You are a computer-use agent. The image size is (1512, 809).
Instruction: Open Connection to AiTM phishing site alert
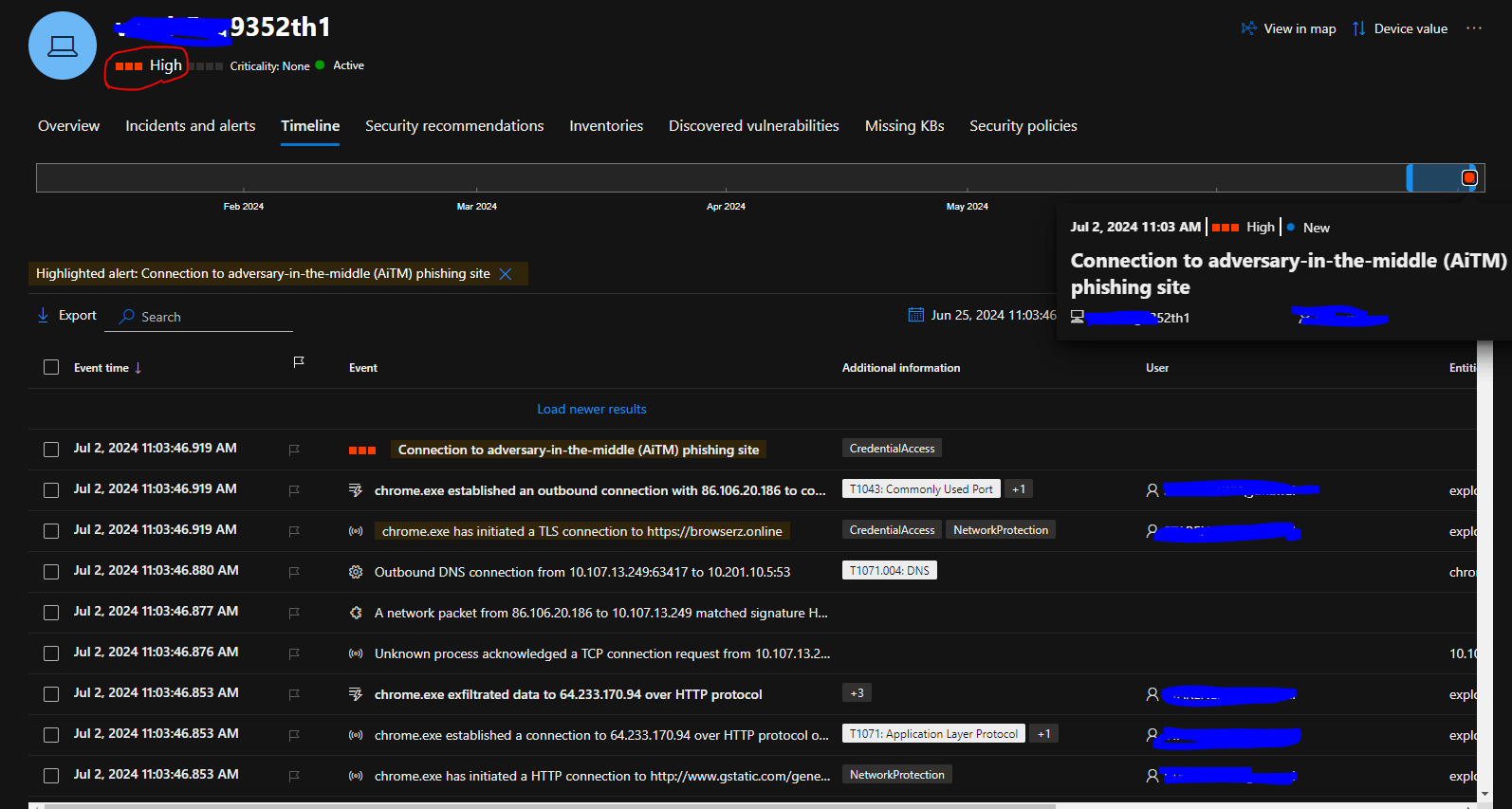pyautogui.click(x=579, y=450)
